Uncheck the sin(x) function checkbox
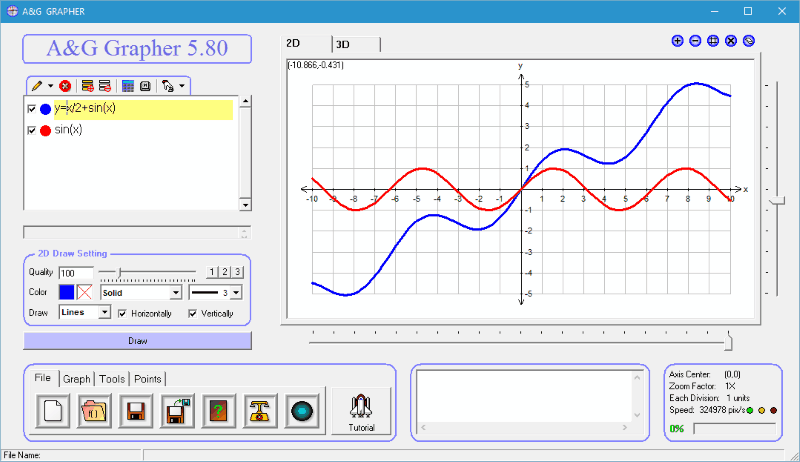 (x=32, y=131)
